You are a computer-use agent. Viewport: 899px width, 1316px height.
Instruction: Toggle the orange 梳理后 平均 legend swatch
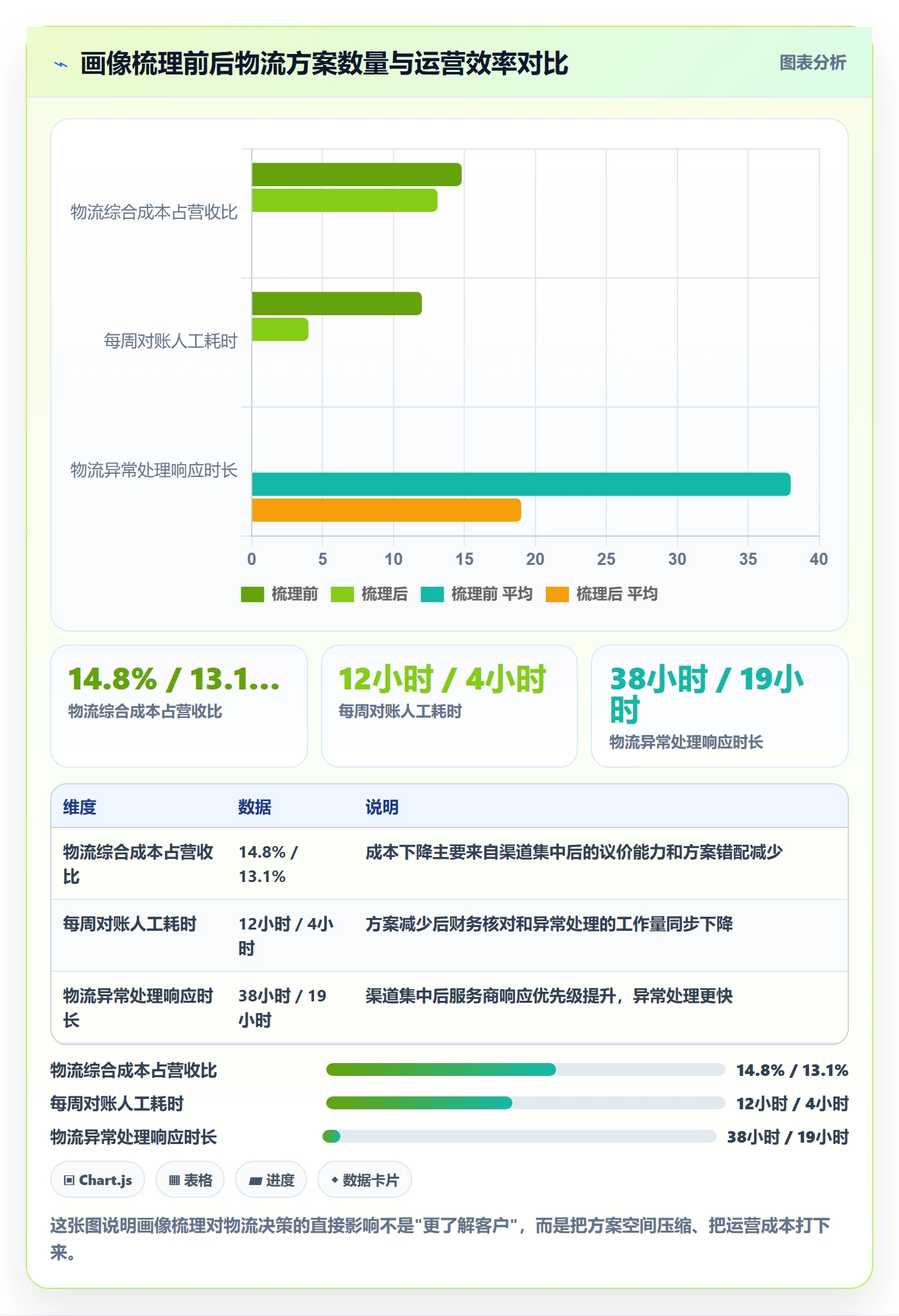557,594
